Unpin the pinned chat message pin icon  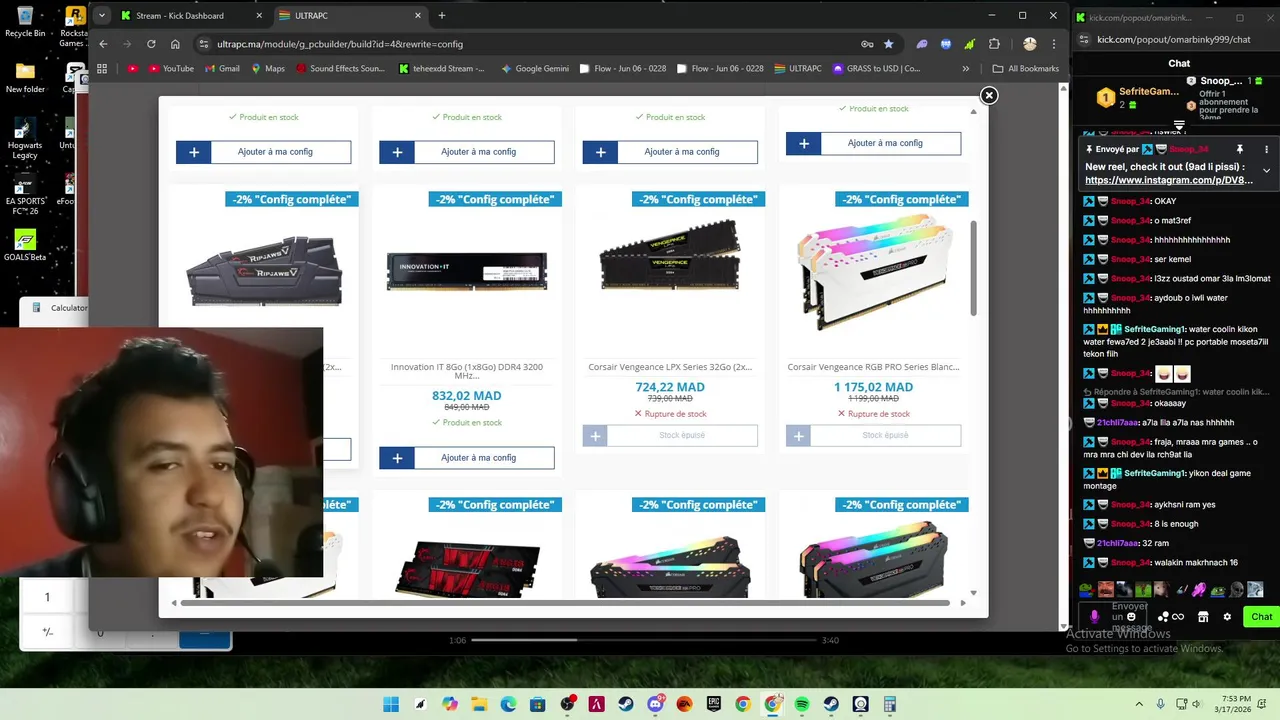coord(1240,149)
